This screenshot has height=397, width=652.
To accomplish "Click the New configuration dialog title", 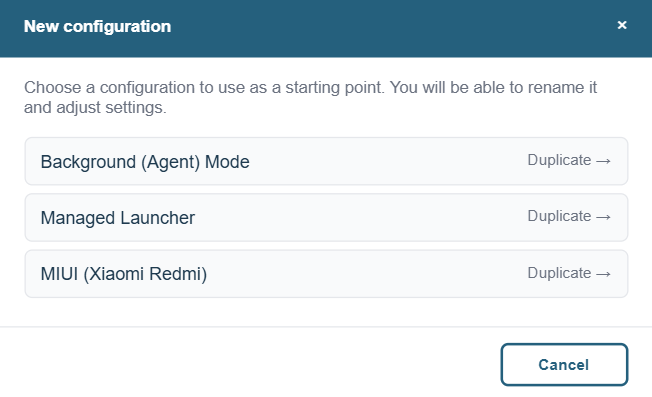I will pos(97,26).
